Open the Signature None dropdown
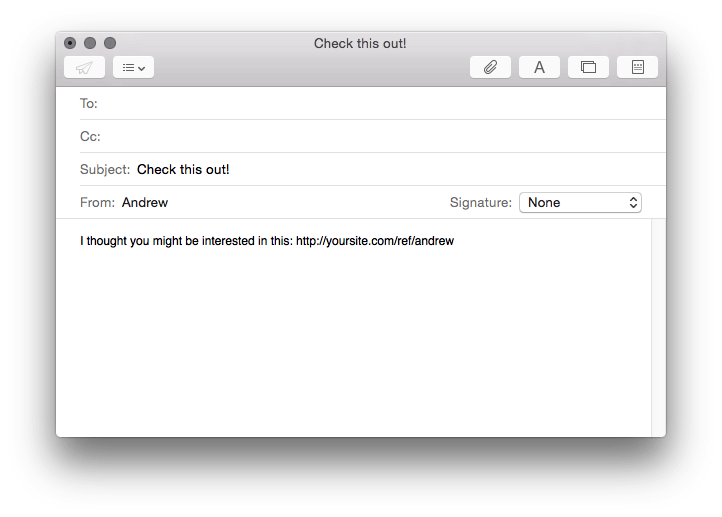The image size is (722, 517). point(580,203)
